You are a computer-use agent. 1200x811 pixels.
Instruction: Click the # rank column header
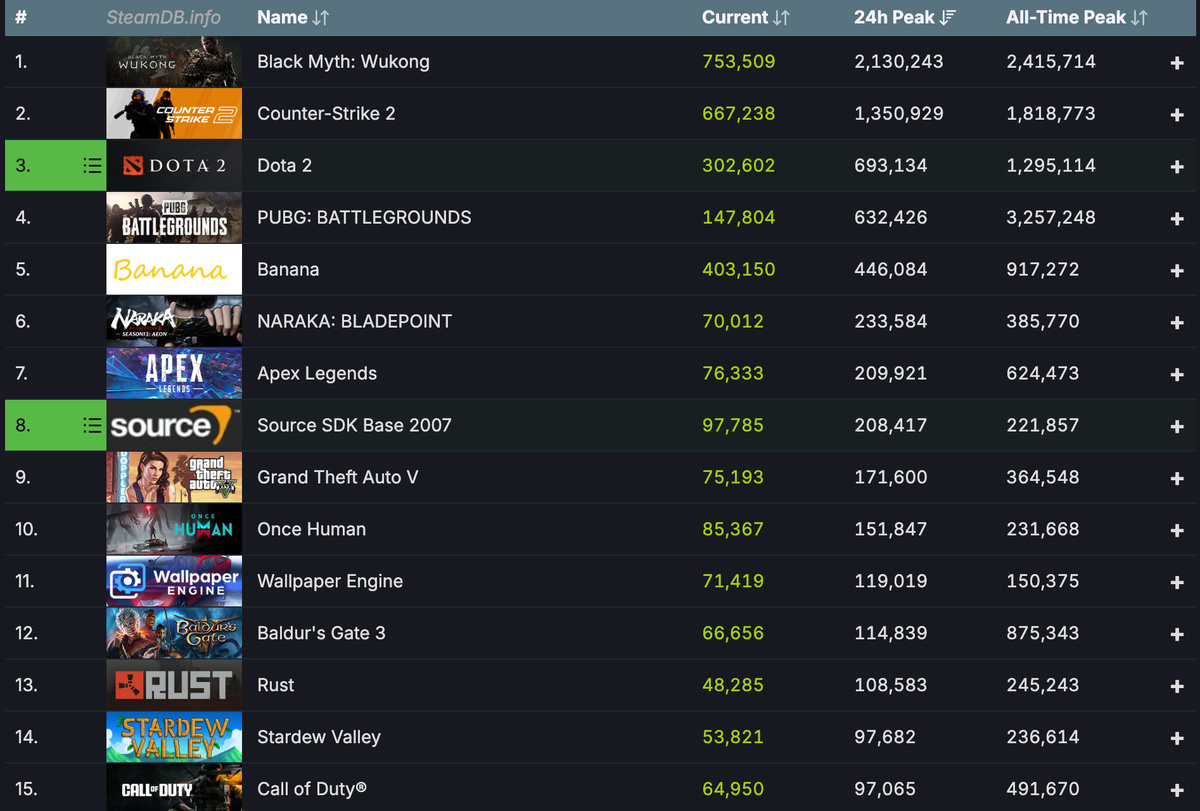click(21, 17)
